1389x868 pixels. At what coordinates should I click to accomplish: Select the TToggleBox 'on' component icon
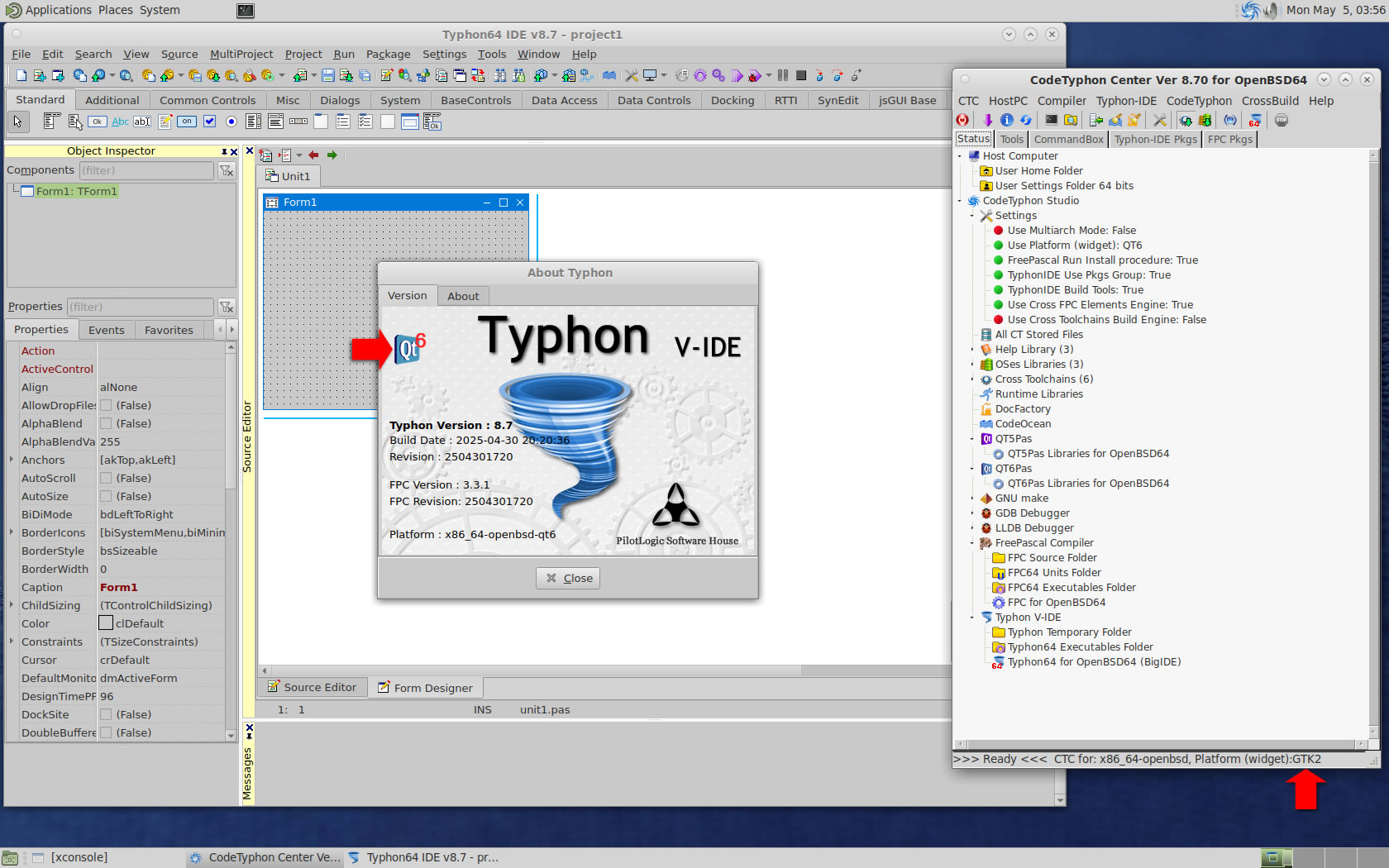187,122
